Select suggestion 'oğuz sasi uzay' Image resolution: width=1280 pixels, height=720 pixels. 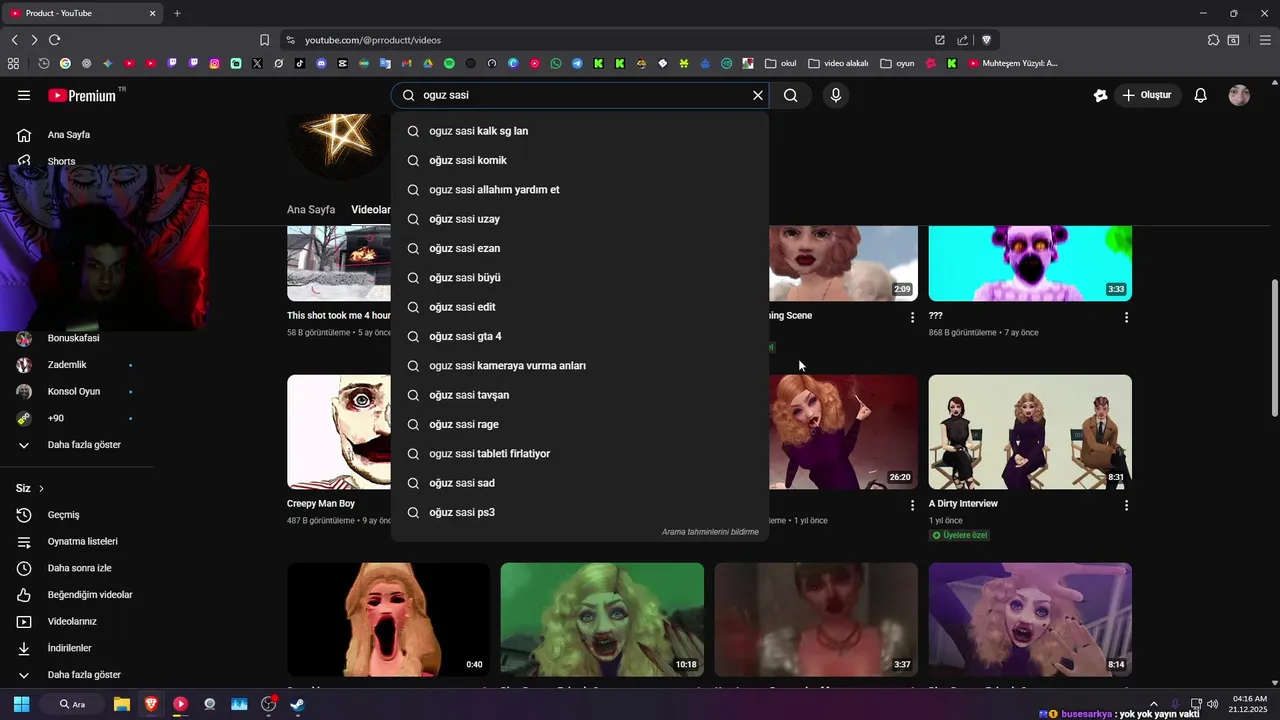580,219
